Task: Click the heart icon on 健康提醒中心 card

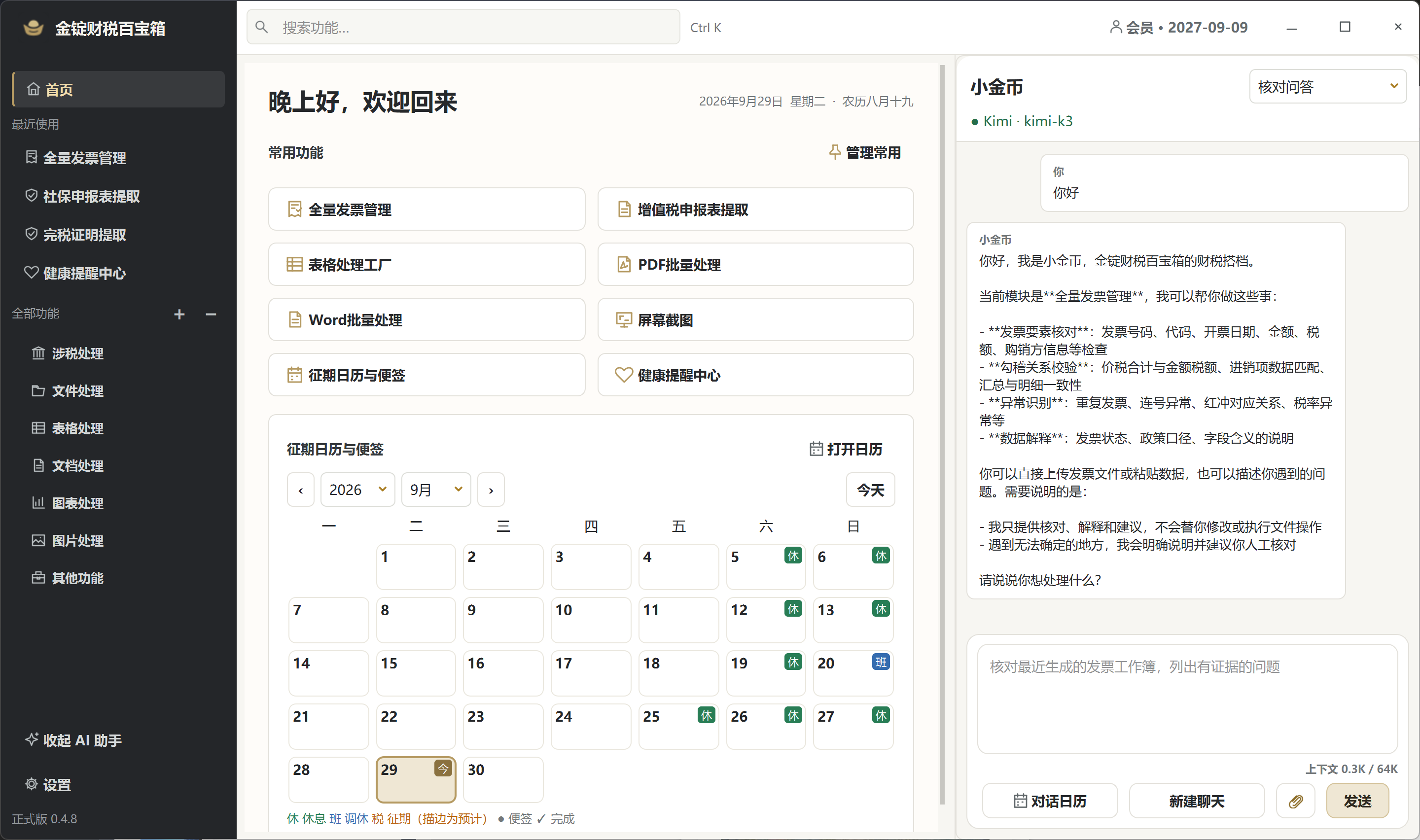Action: [x=624, y=375]
